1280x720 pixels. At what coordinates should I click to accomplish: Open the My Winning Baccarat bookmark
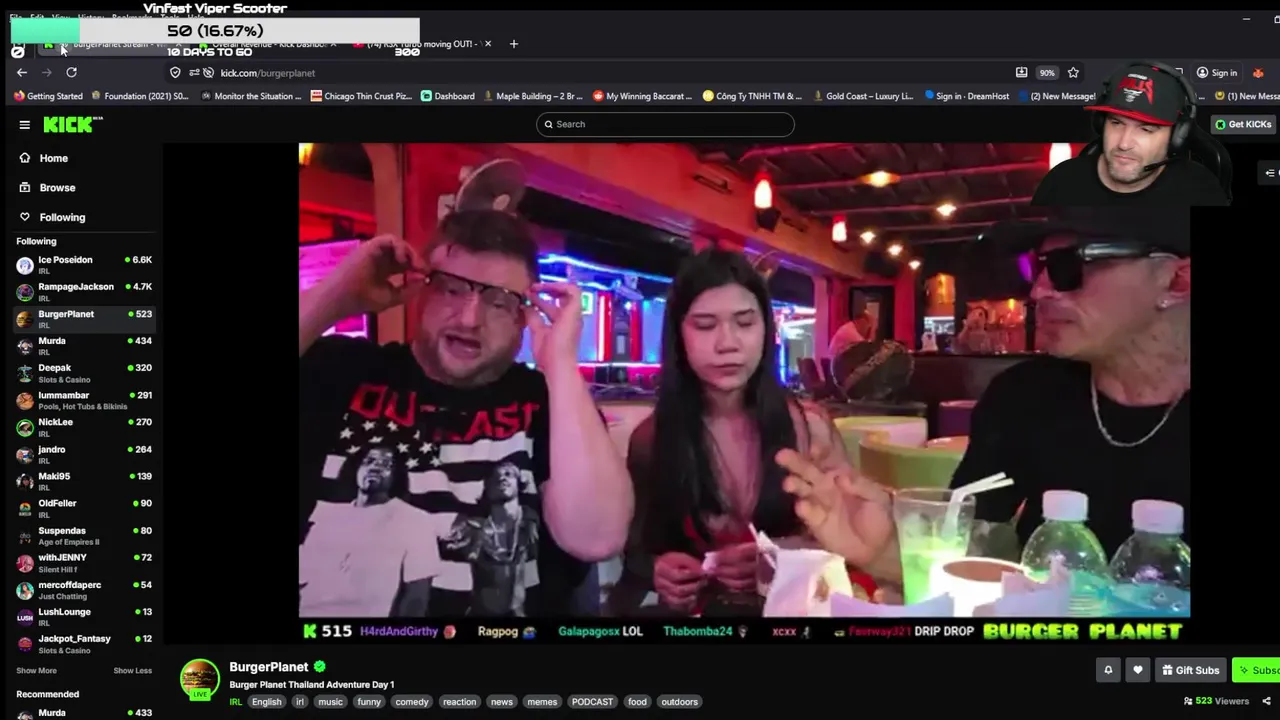pyautogui.click(x=642, y=96)
